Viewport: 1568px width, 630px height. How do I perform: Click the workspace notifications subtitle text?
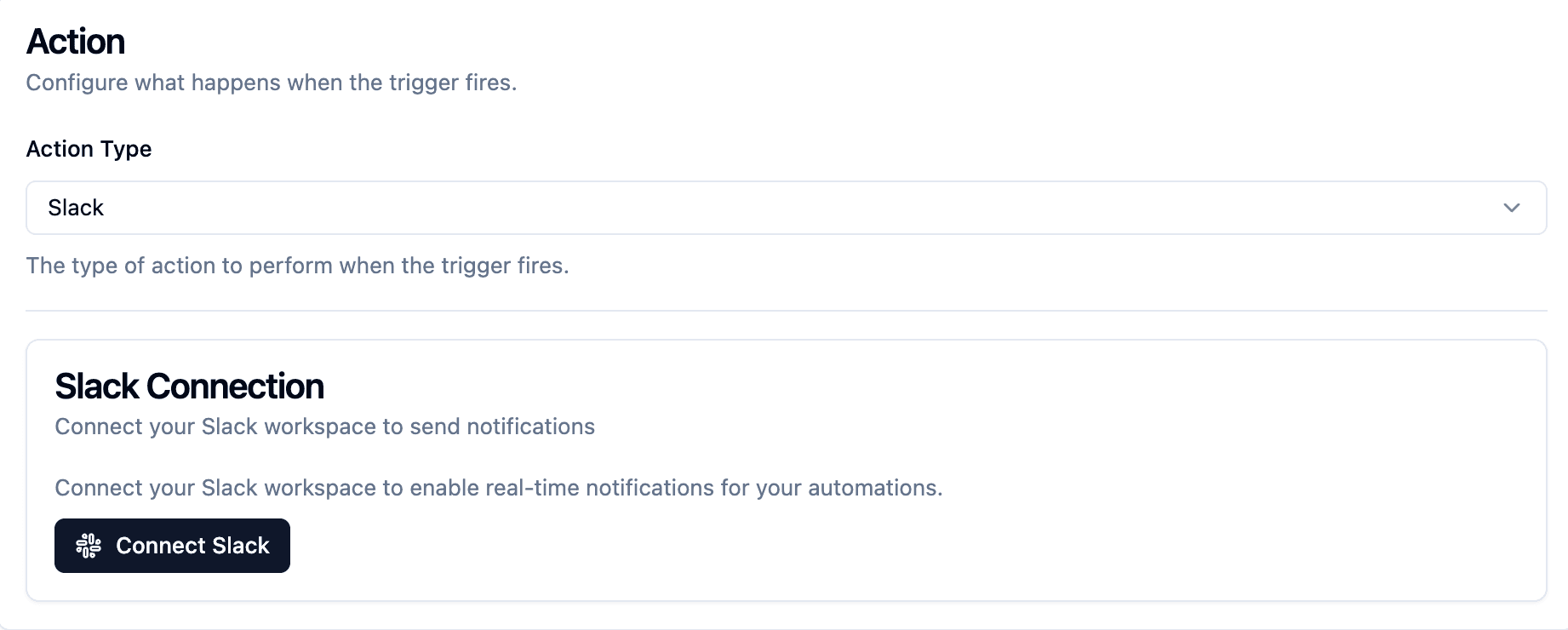[324, 427]
